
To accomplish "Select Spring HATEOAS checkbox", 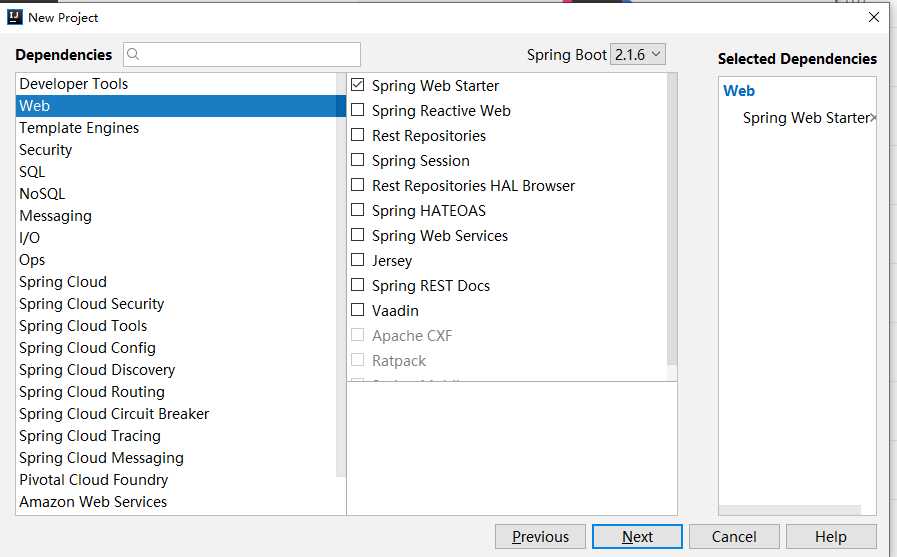I will click(358, 210).
